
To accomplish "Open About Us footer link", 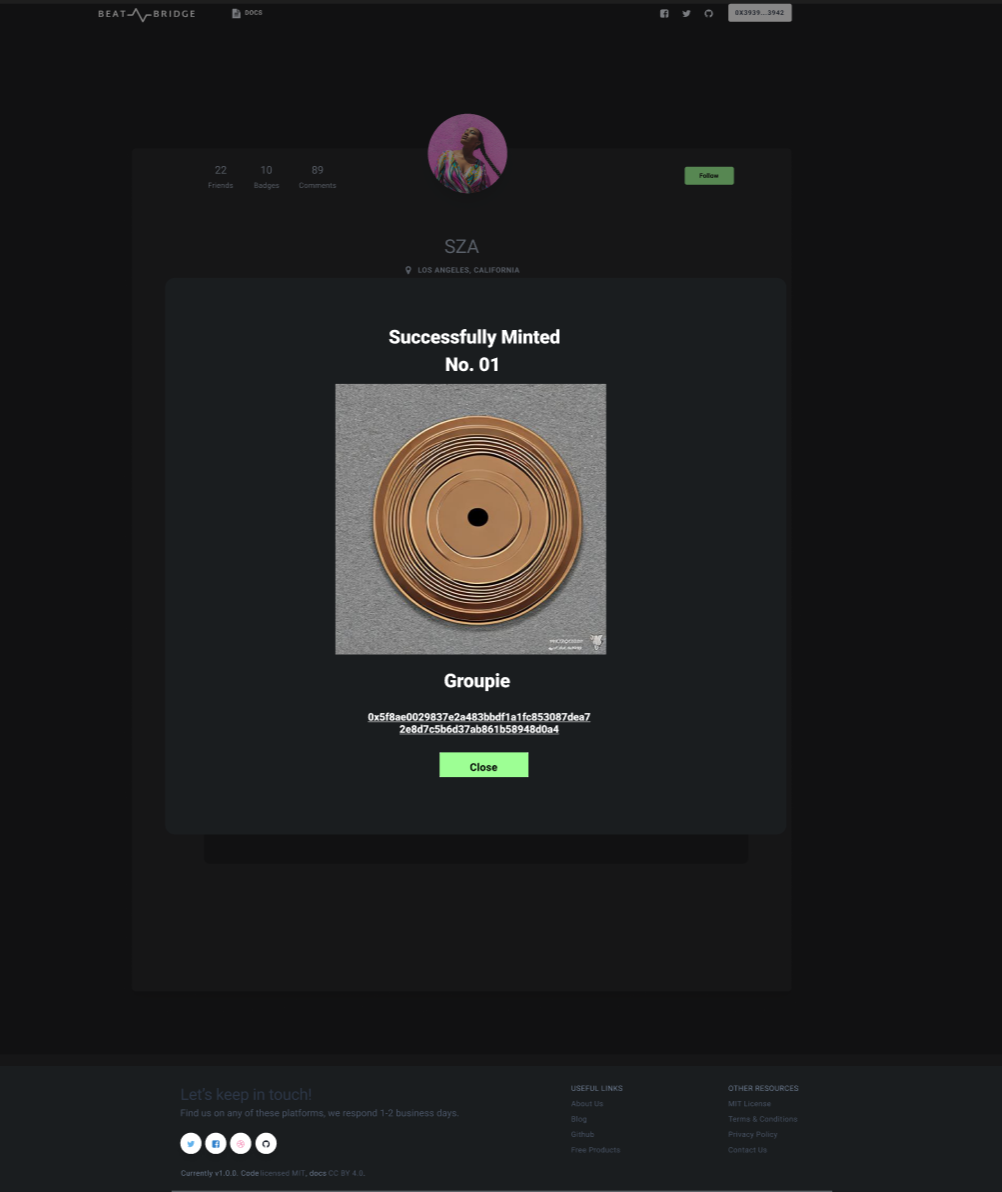I will click(x=587, y=1104).
